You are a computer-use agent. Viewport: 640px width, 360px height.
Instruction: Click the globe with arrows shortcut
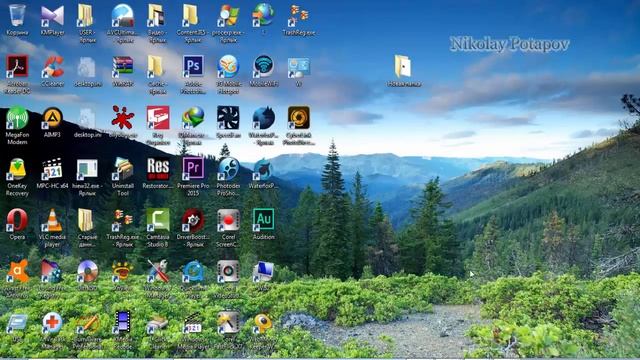coord(263,16)
